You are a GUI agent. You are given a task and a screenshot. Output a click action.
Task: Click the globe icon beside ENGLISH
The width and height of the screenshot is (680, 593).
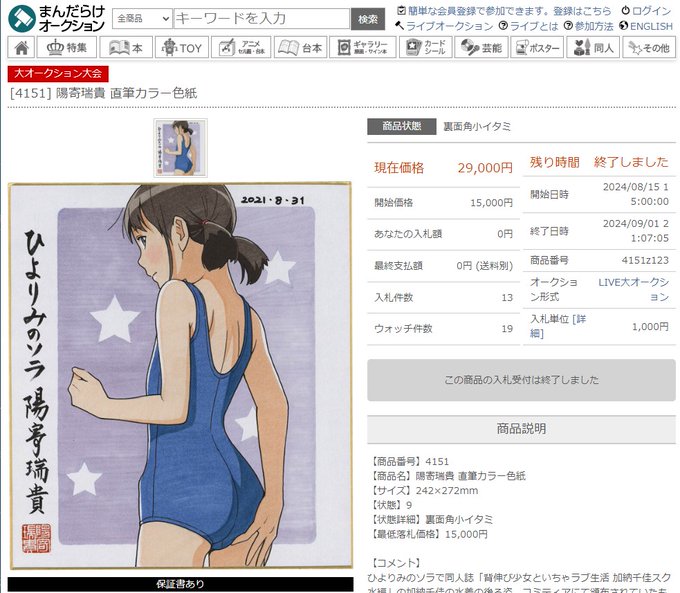coord(624,26)
